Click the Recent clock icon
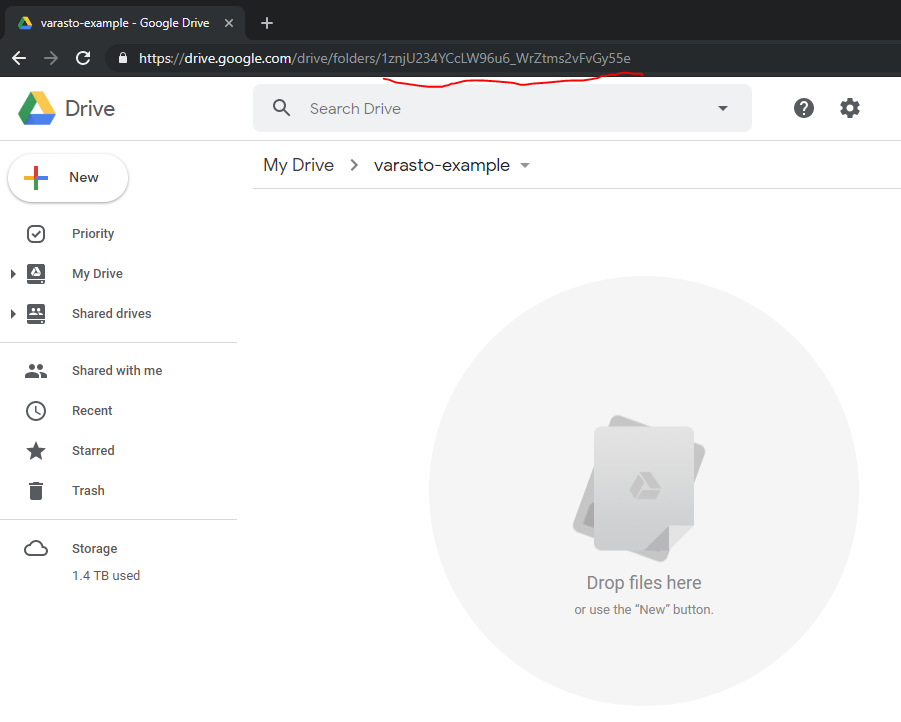This screenshot has width=901, height=722. point(36,411)
